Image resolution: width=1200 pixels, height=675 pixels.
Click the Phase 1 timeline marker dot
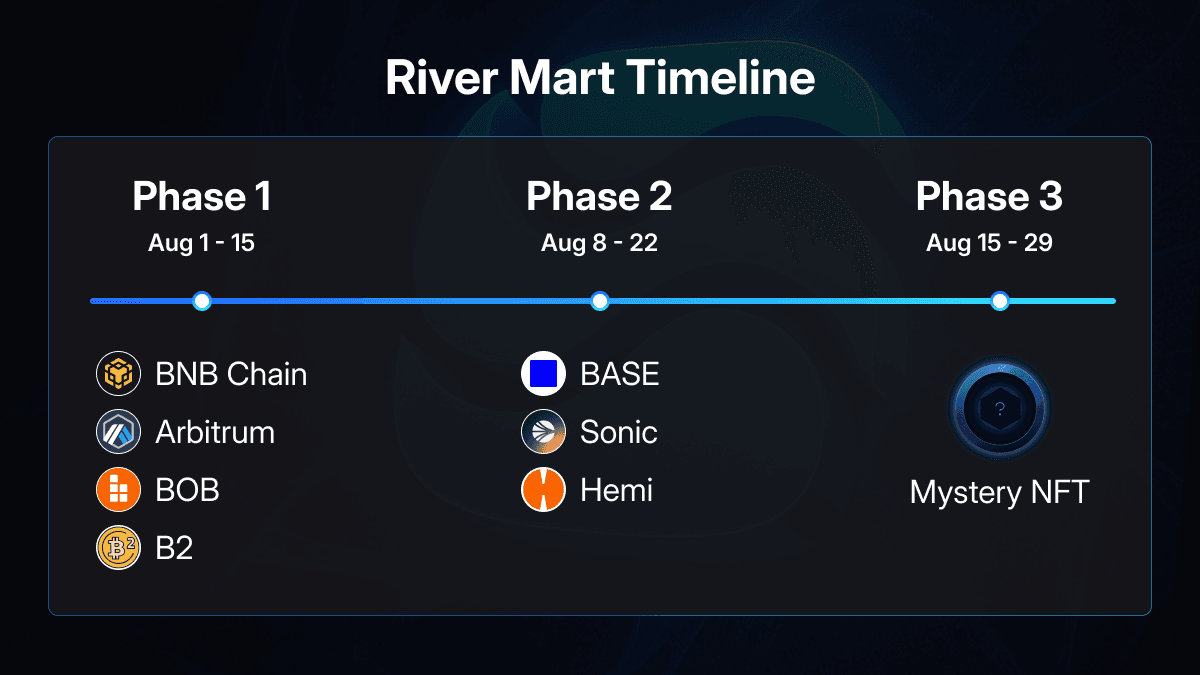tap(202, 301)
